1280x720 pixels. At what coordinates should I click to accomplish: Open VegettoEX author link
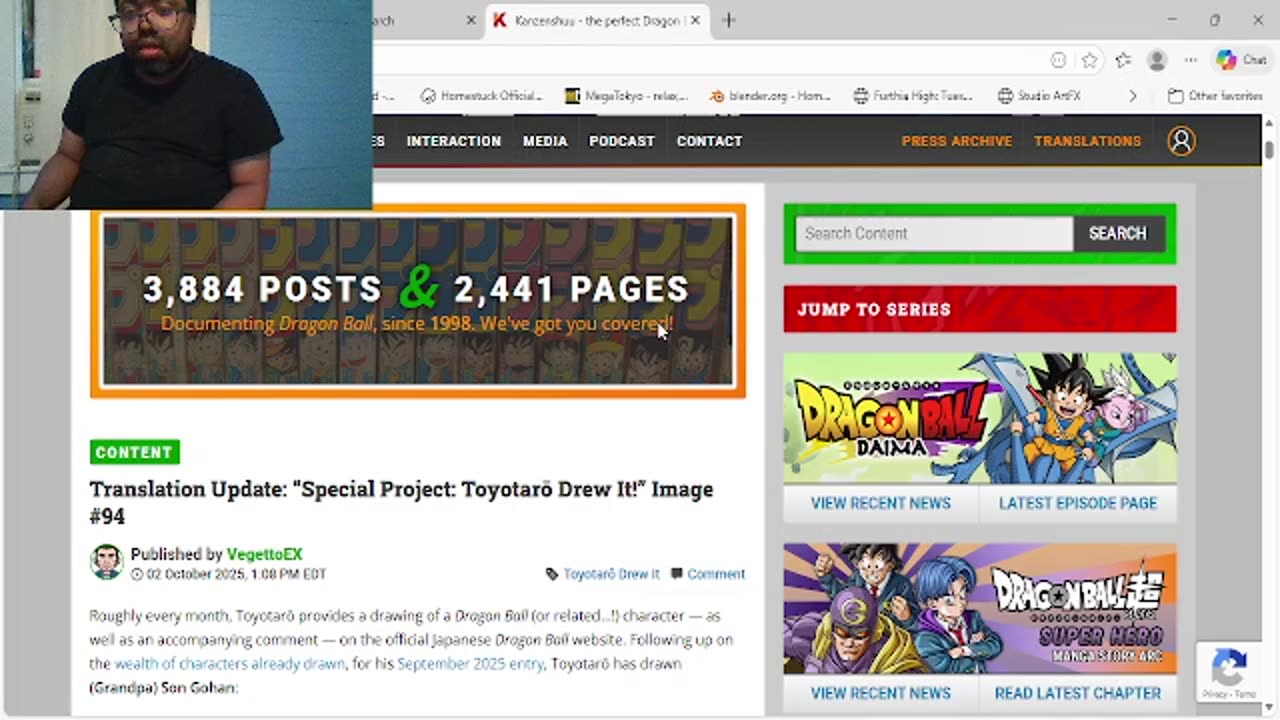[x=264, y=554]
